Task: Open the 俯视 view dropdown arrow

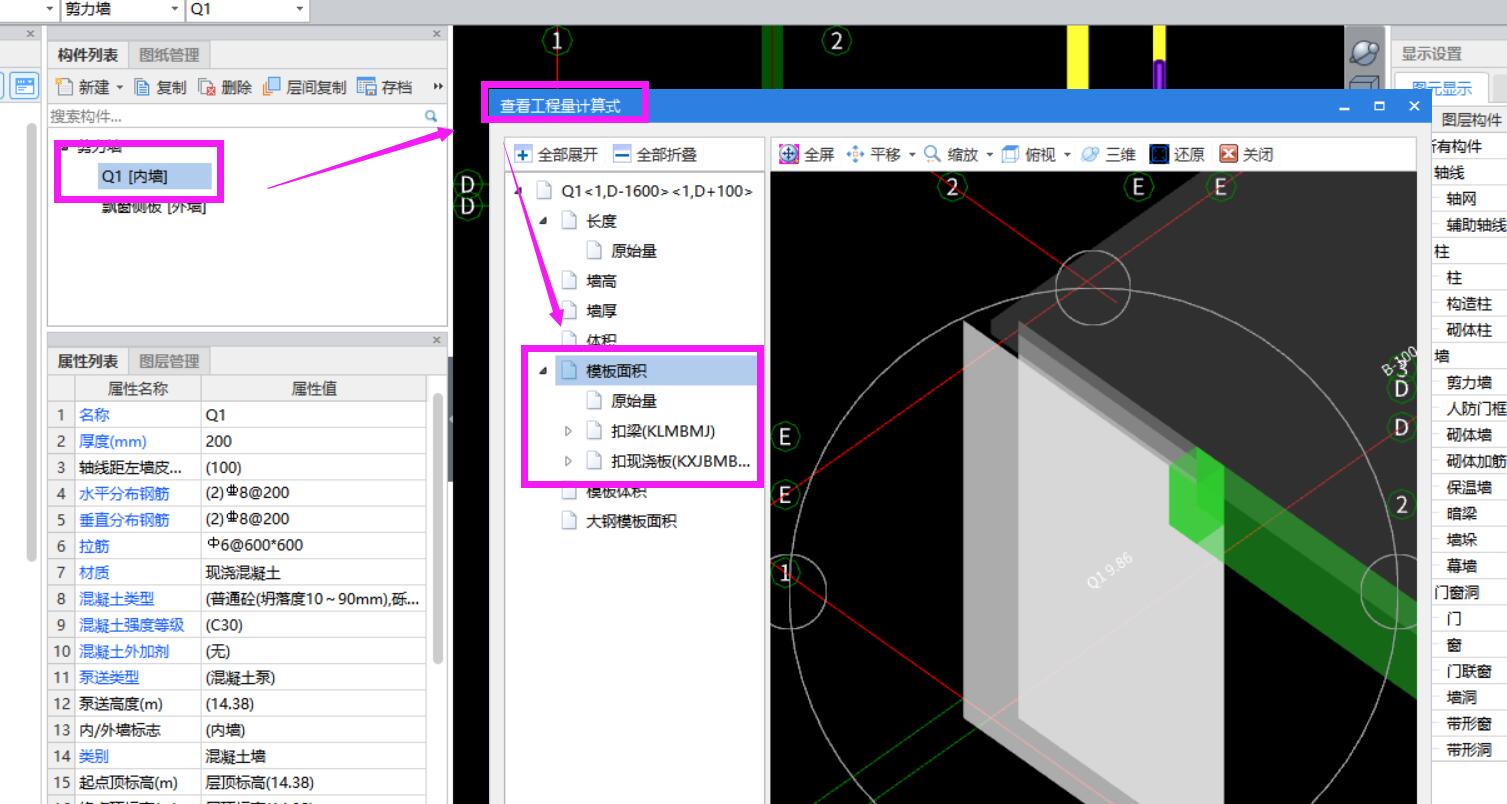Action: (1067, 155)
